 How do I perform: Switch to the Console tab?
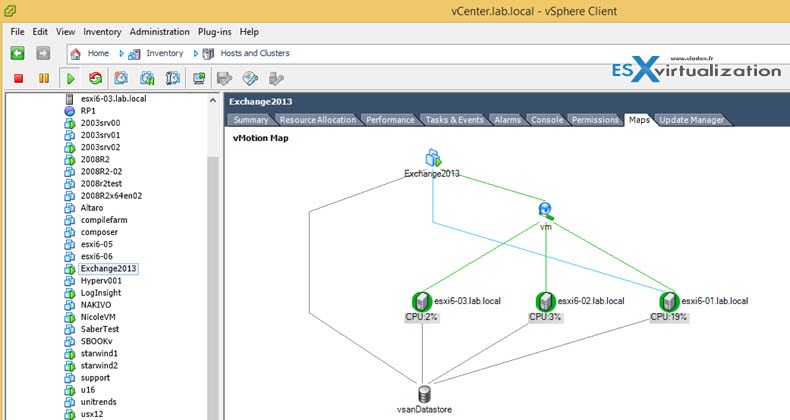[x=547, y=120]
